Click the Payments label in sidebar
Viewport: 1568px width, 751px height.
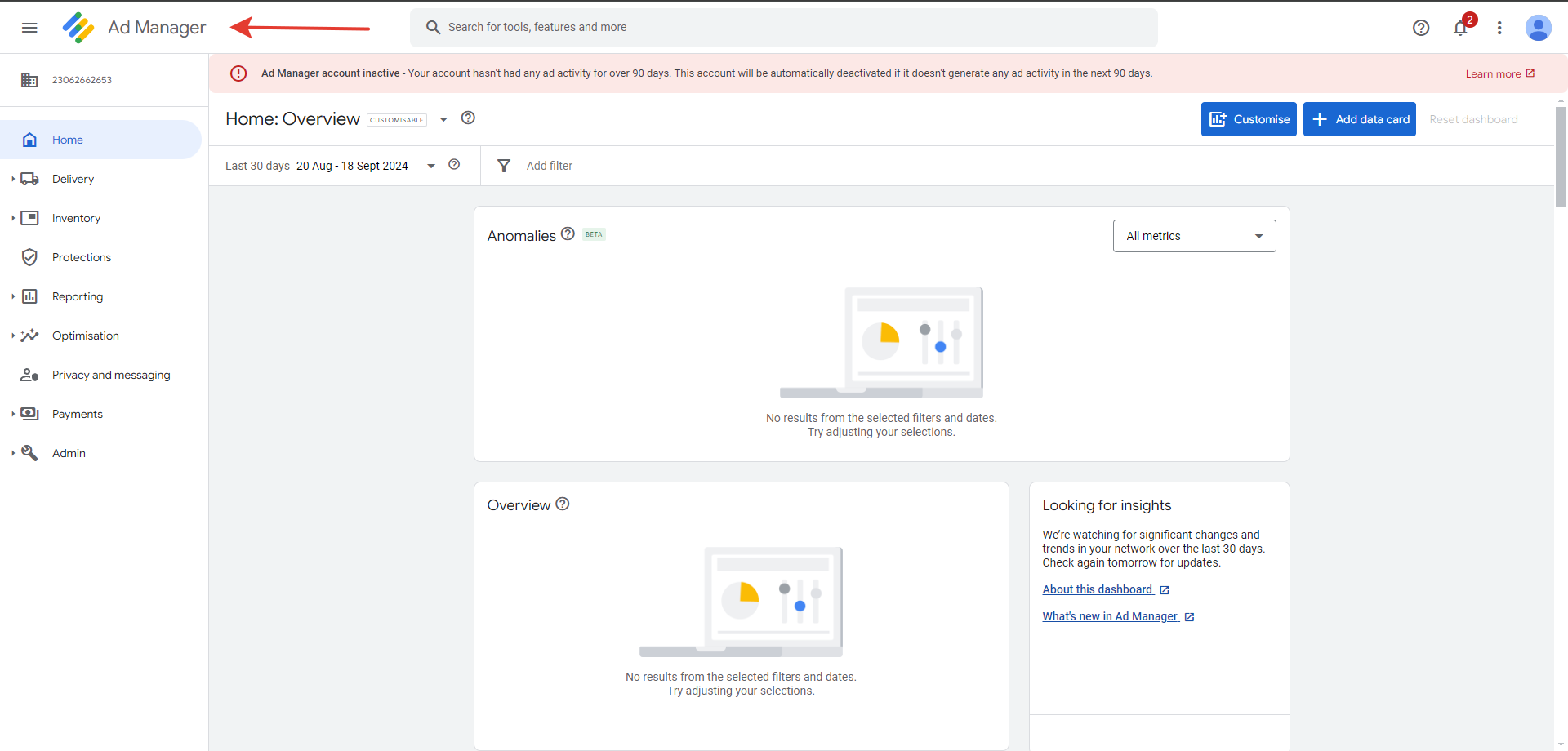(78, 414)
